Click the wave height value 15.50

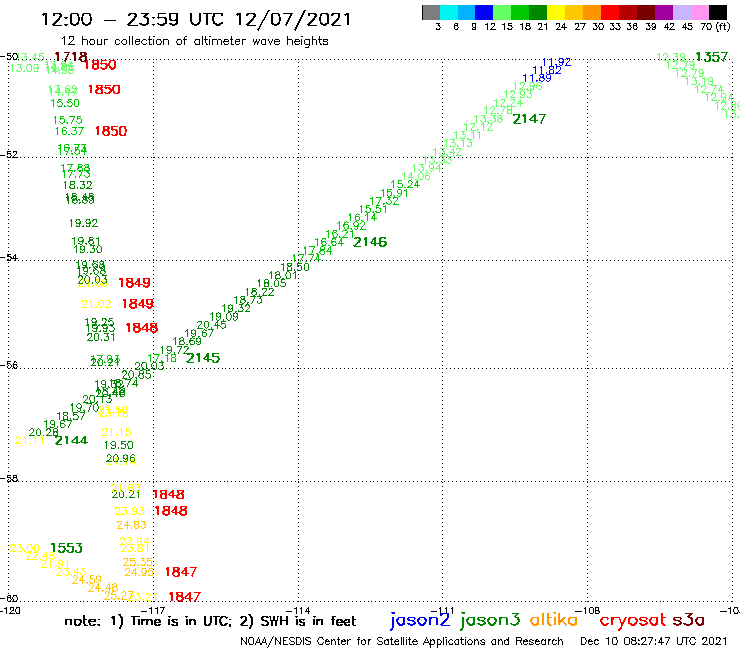pyautogui.click(x=65, y=103)
